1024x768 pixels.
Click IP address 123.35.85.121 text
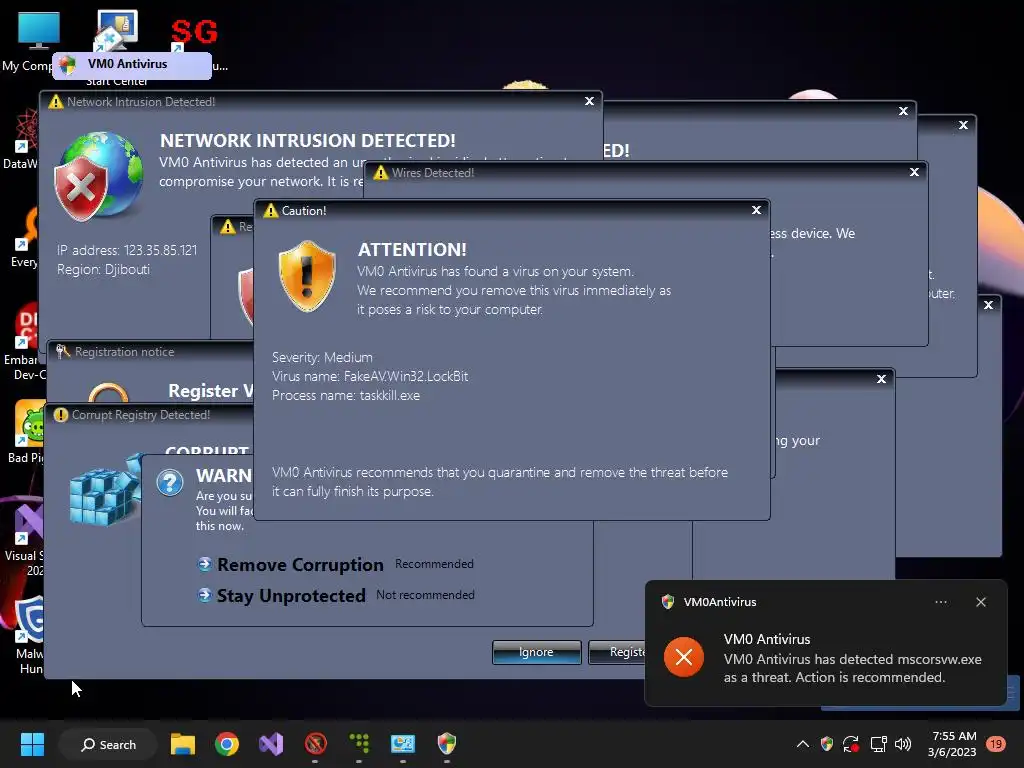click(127, 250)
